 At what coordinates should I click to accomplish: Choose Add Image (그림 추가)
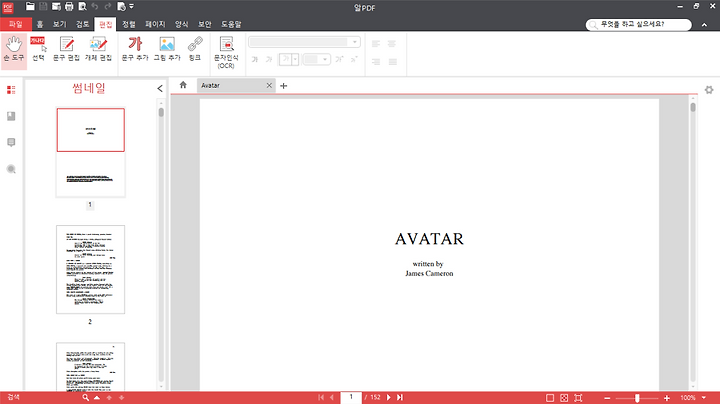point(167,49)
